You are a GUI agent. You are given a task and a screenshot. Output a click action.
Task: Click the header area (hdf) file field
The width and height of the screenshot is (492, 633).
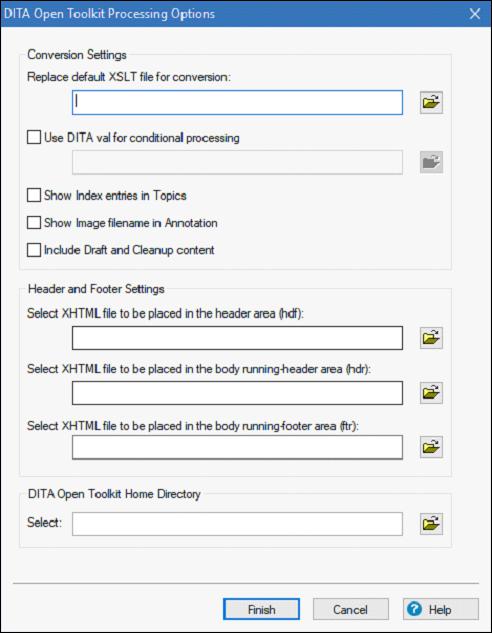237,338
